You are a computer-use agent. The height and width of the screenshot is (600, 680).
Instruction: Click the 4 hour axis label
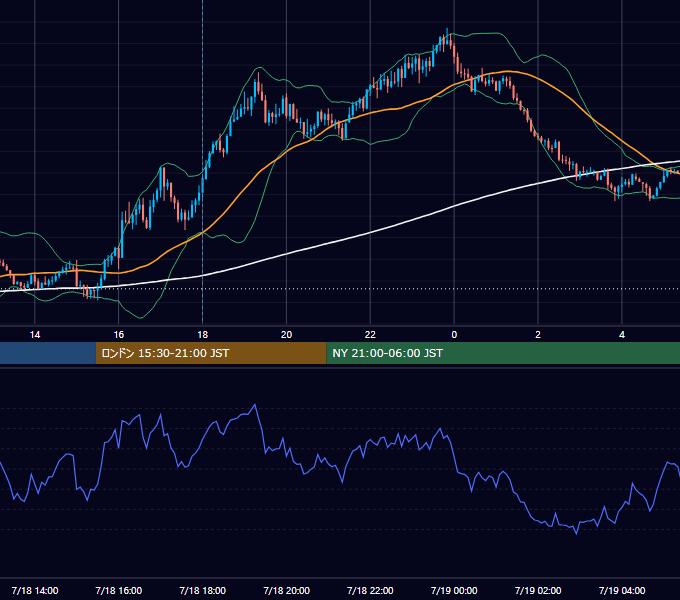(x=622, y=335)
